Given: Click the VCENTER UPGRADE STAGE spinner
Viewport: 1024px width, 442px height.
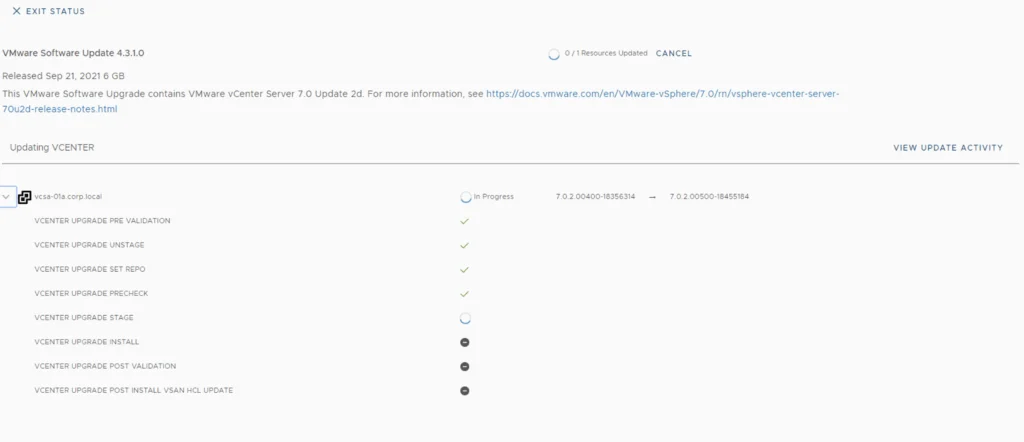Looking at the screenshot, I should [465, 319].
